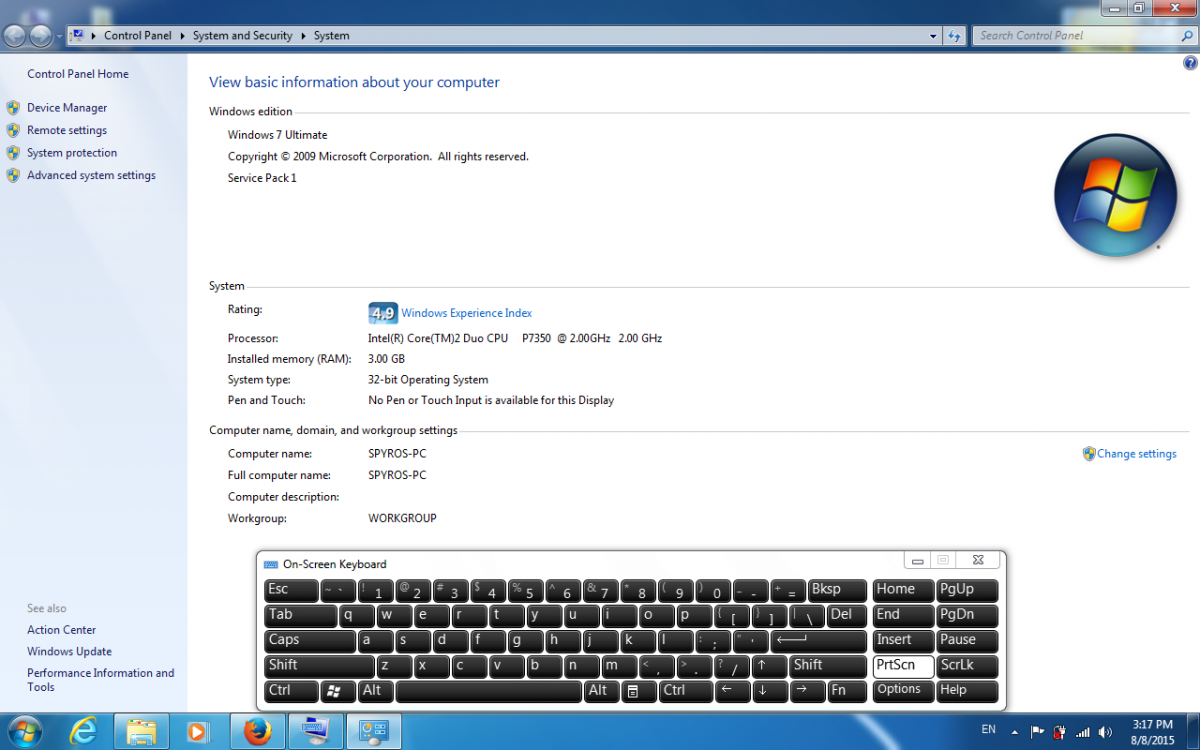Open Windows Media Player from taskbar
The image size is (1200, 750).
pyautogui.click(x=199, y=731)
